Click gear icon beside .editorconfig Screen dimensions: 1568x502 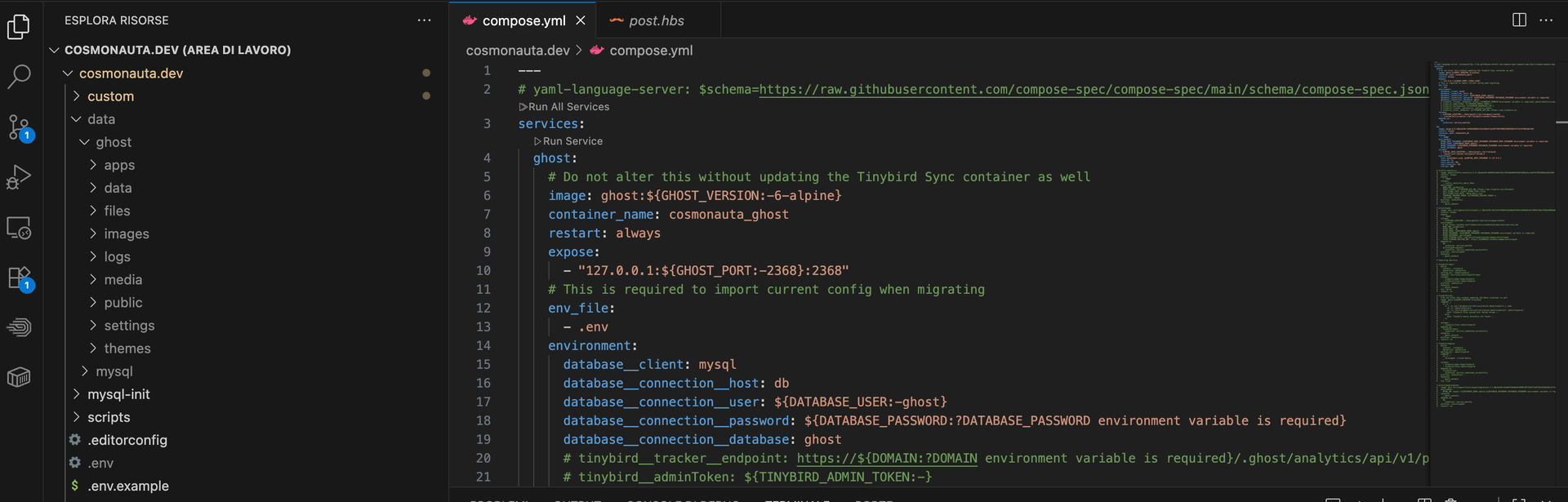[75, 440]
